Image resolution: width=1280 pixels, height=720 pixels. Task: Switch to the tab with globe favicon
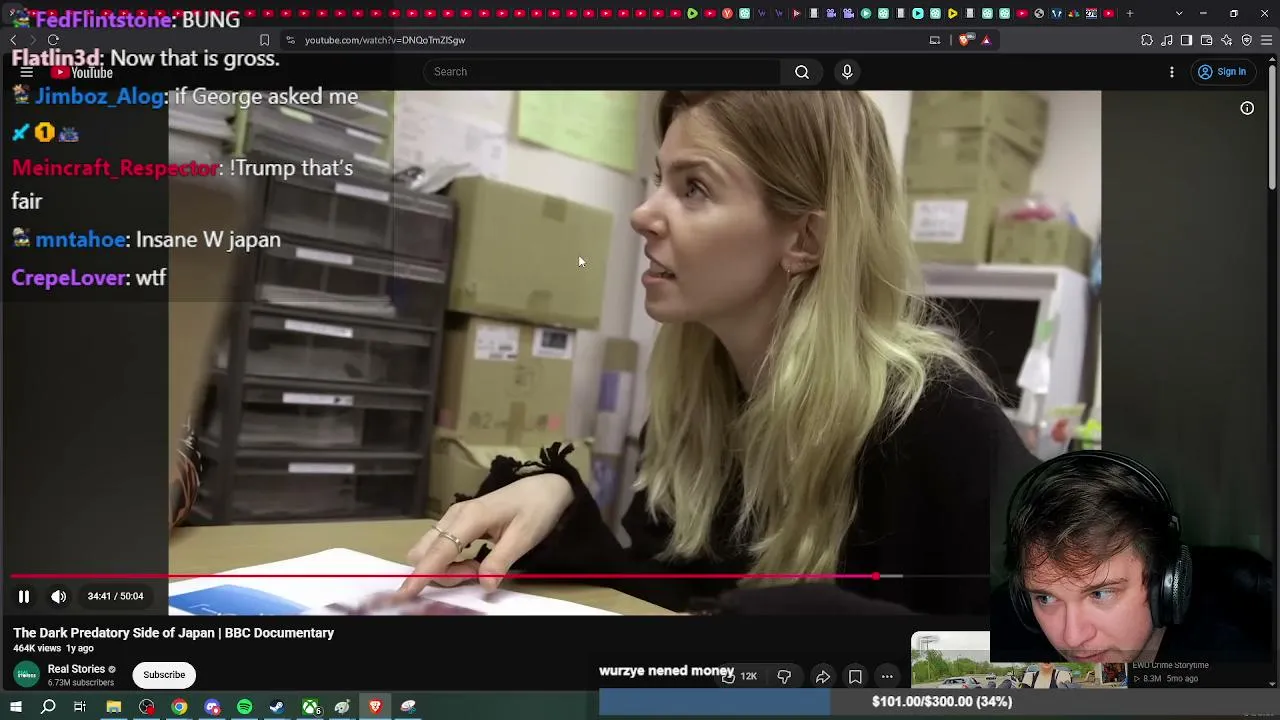click(x=1039, y=14)
